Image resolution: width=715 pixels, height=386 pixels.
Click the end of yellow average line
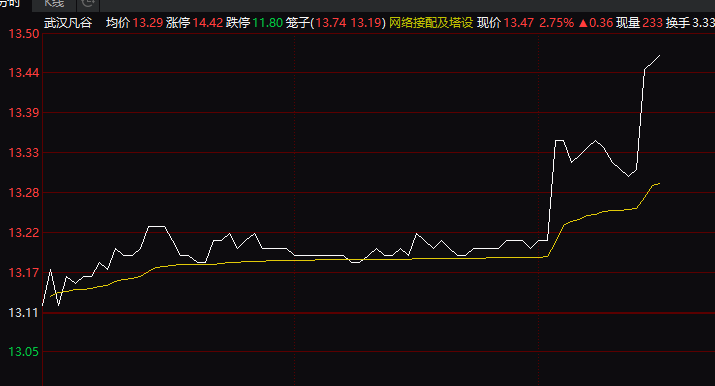(659, 183)
